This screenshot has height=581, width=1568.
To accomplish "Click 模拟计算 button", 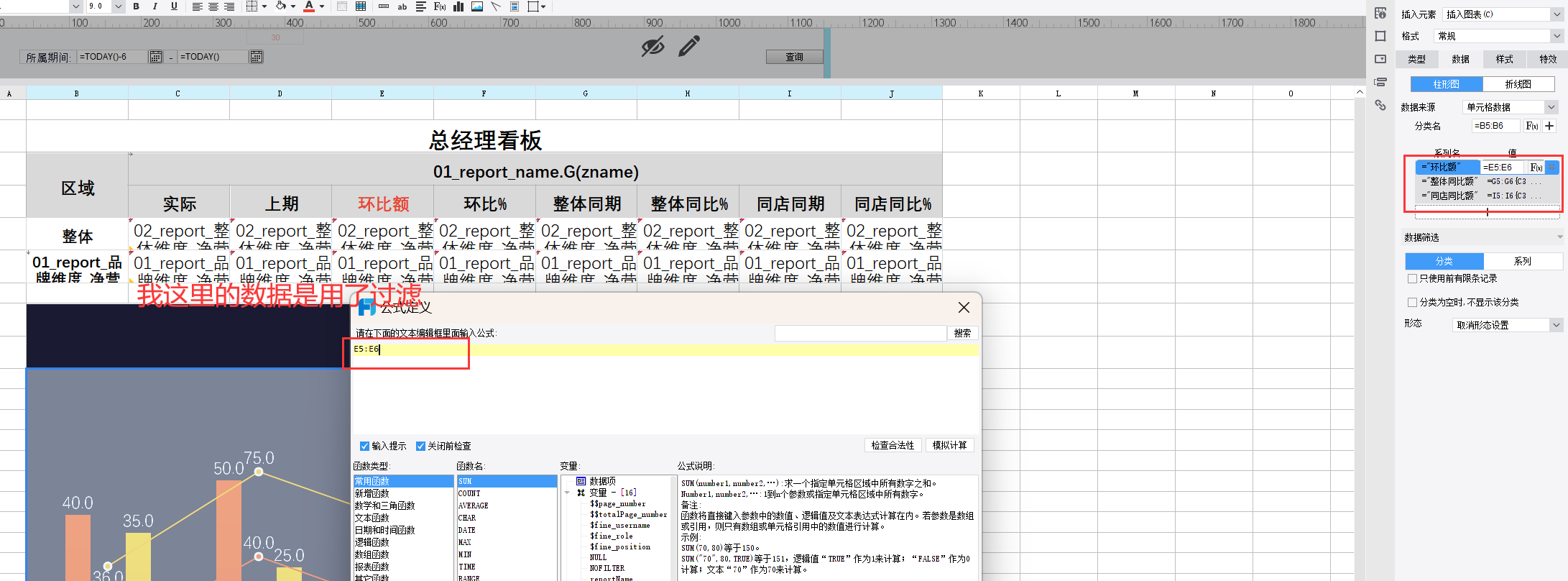I will (949, 445).
